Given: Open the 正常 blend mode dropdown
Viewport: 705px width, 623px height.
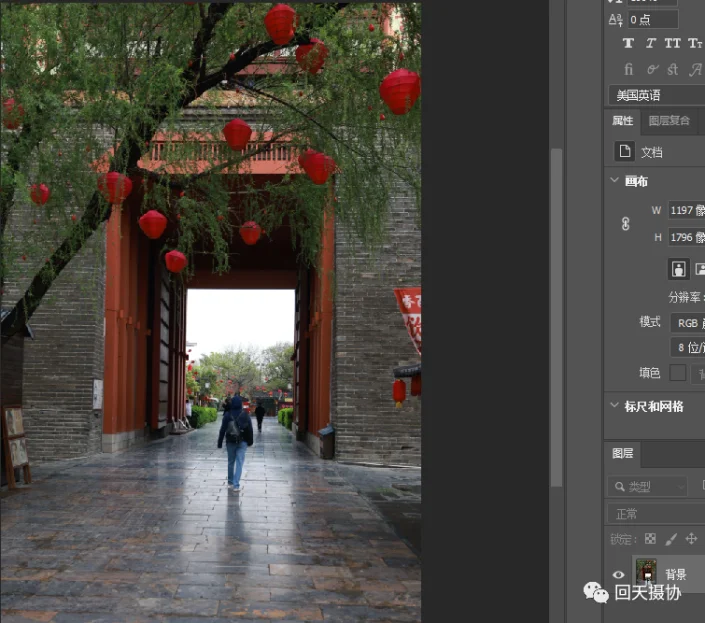Looking at the screenshot, I should click(656, 514).
